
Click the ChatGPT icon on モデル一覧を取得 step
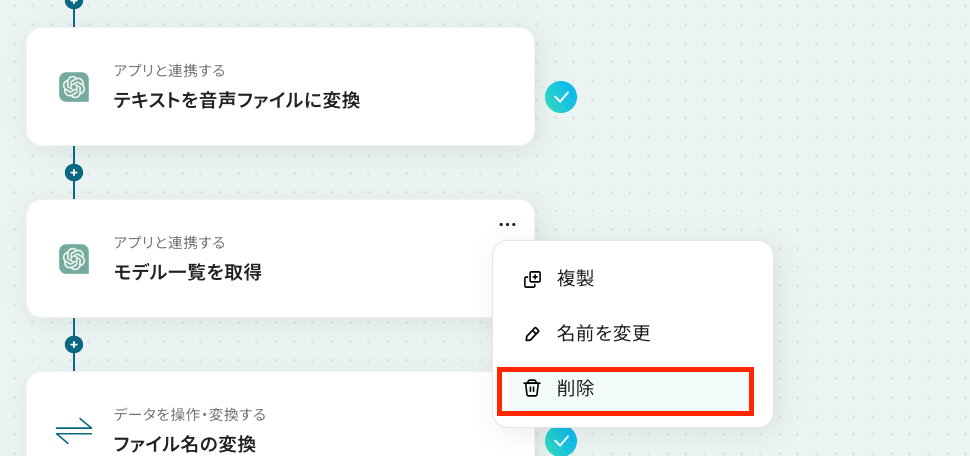tap(74, 259)
